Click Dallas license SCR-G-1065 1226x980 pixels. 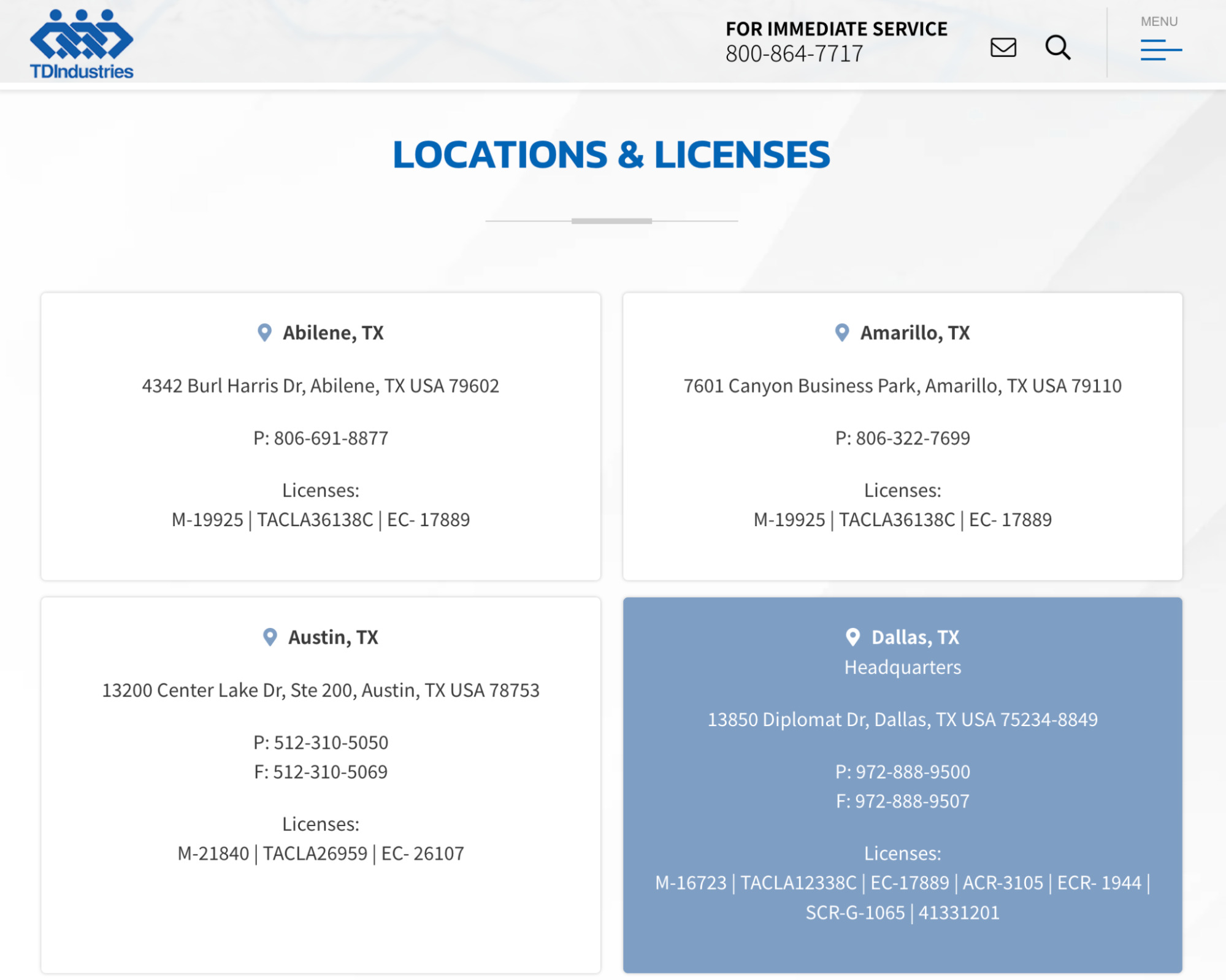(x=855, y=913)
